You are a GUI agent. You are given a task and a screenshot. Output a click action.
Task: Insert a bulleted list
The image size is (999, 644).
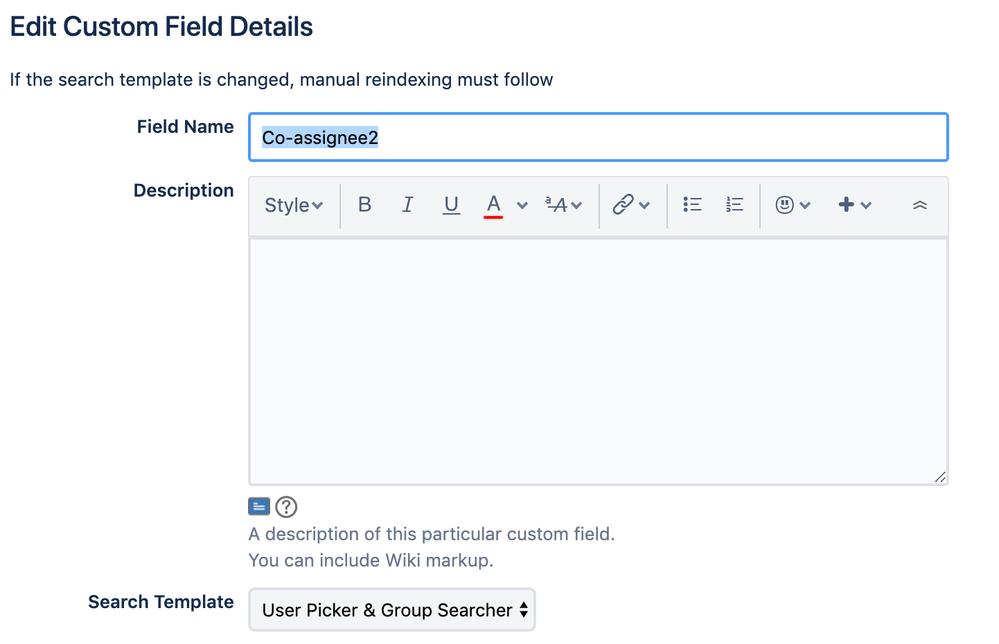692,204
